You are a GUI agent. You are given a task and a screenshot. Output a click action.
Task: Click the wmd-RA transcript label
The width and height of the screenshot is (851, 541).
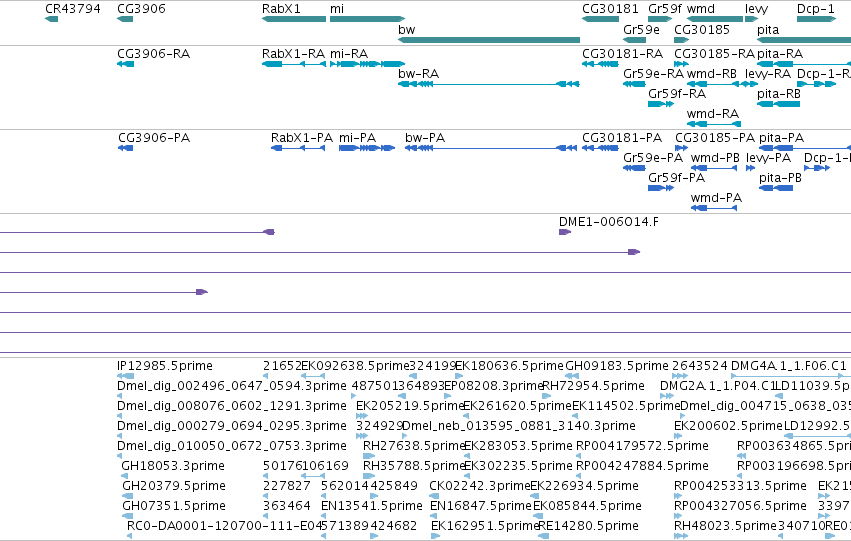(x=713, y=114)
